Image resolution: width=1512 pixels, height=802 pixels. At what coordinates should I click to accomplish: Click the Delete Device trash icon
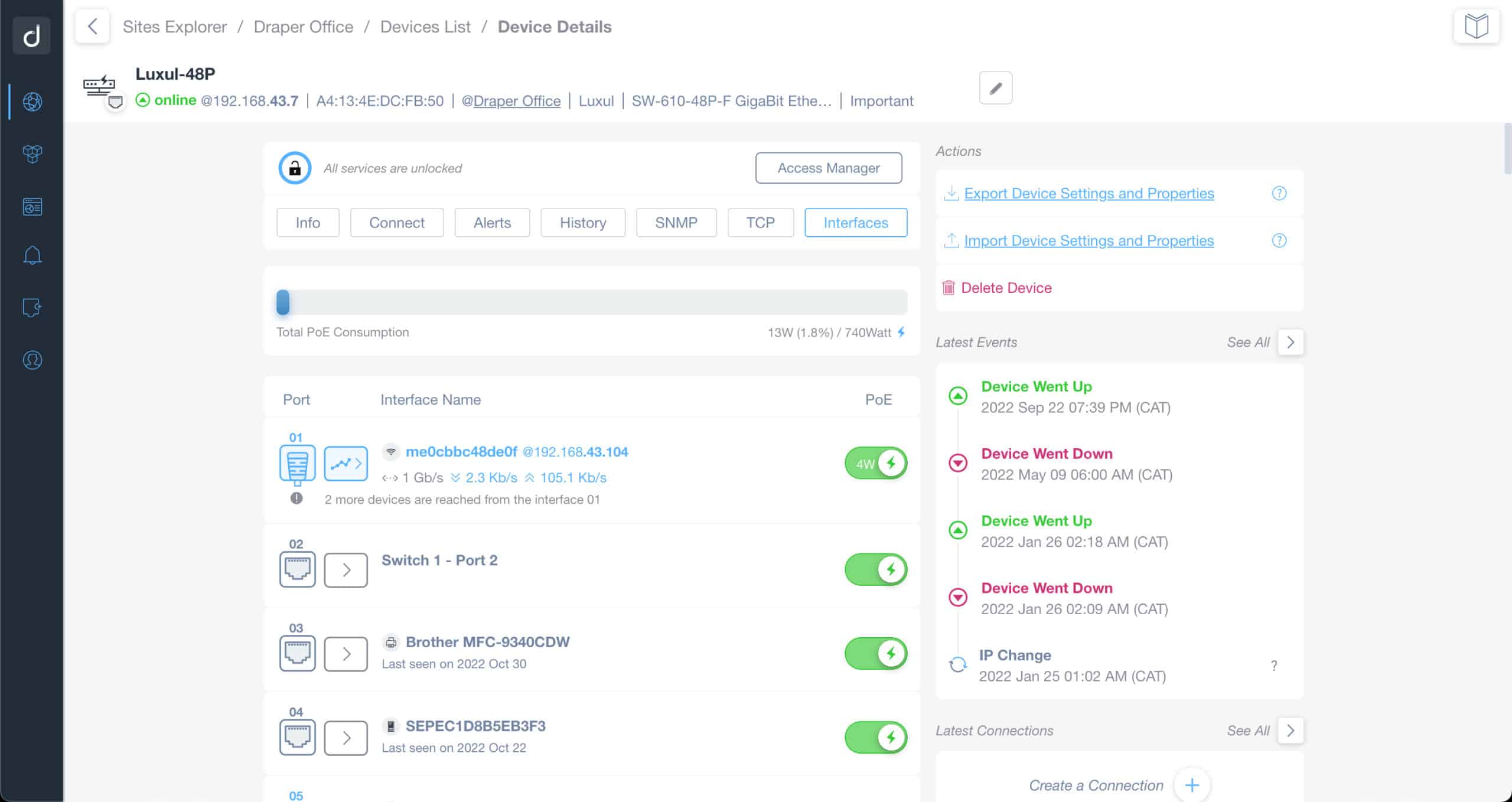(x=949, y=288)
